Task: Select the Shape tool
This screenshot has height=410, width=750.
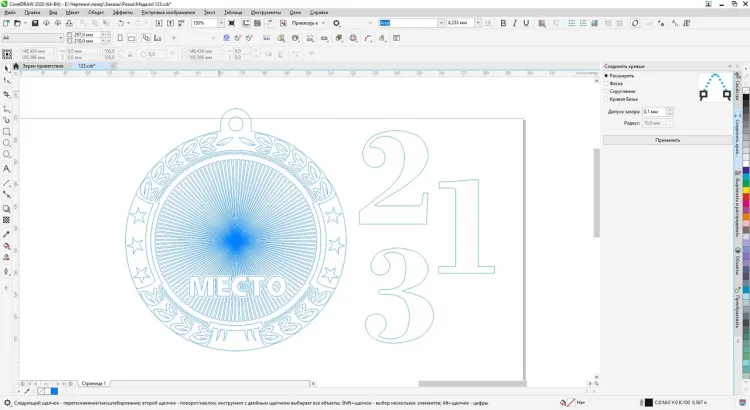Action: point(6,81)
